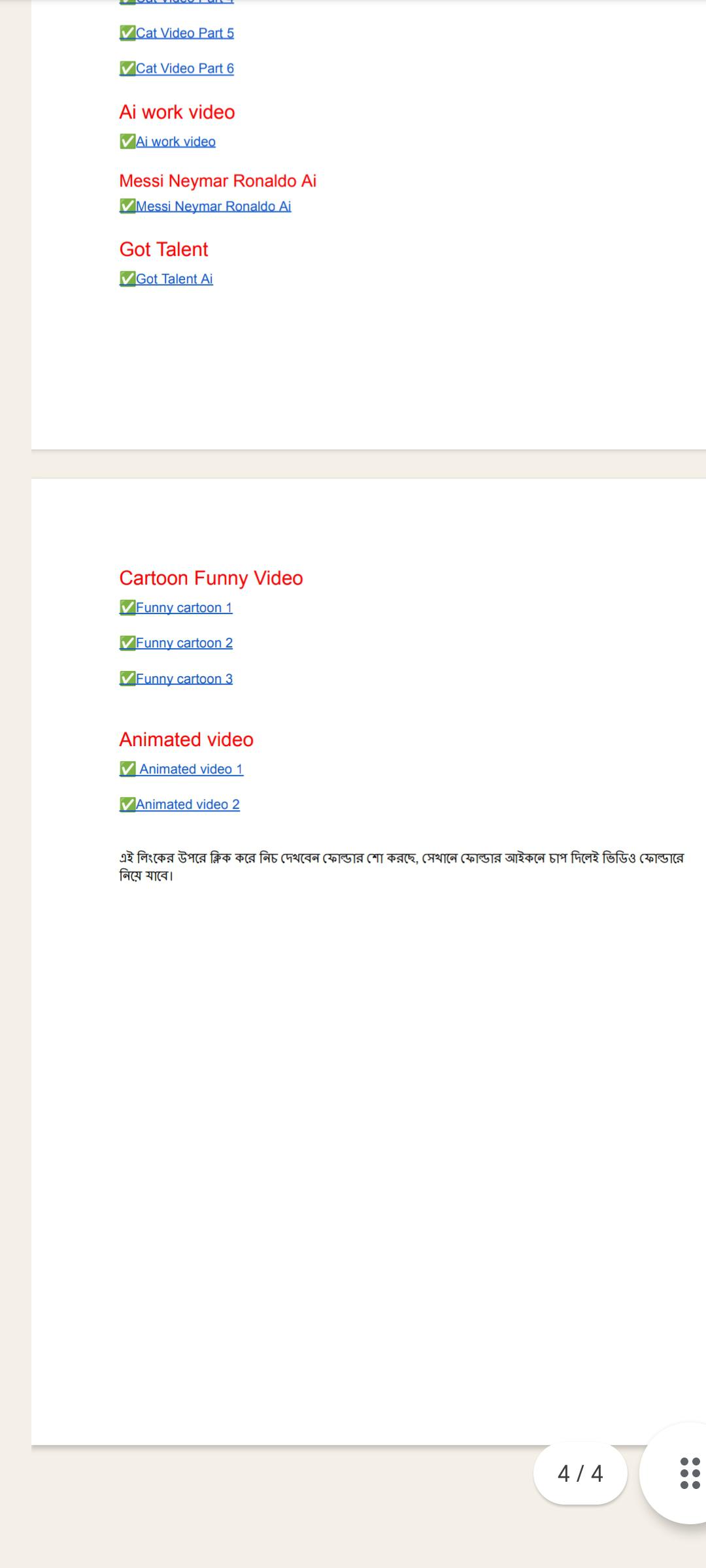Click the checkmark before Messi Neymar Ronaldo Ai link

click(127, 206)
